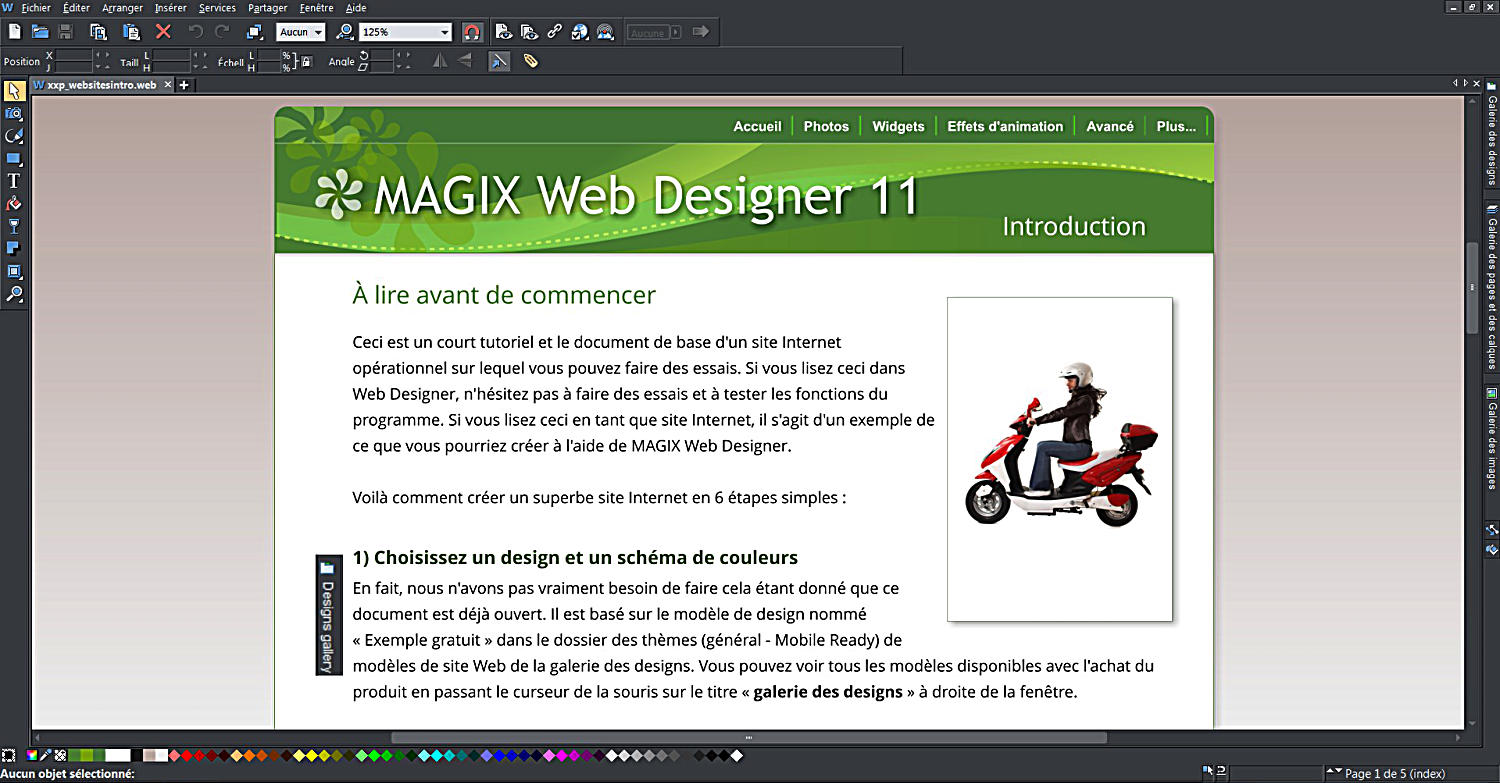
Task: Click the Export website globe icon
Action: click(x=580, y=32)
